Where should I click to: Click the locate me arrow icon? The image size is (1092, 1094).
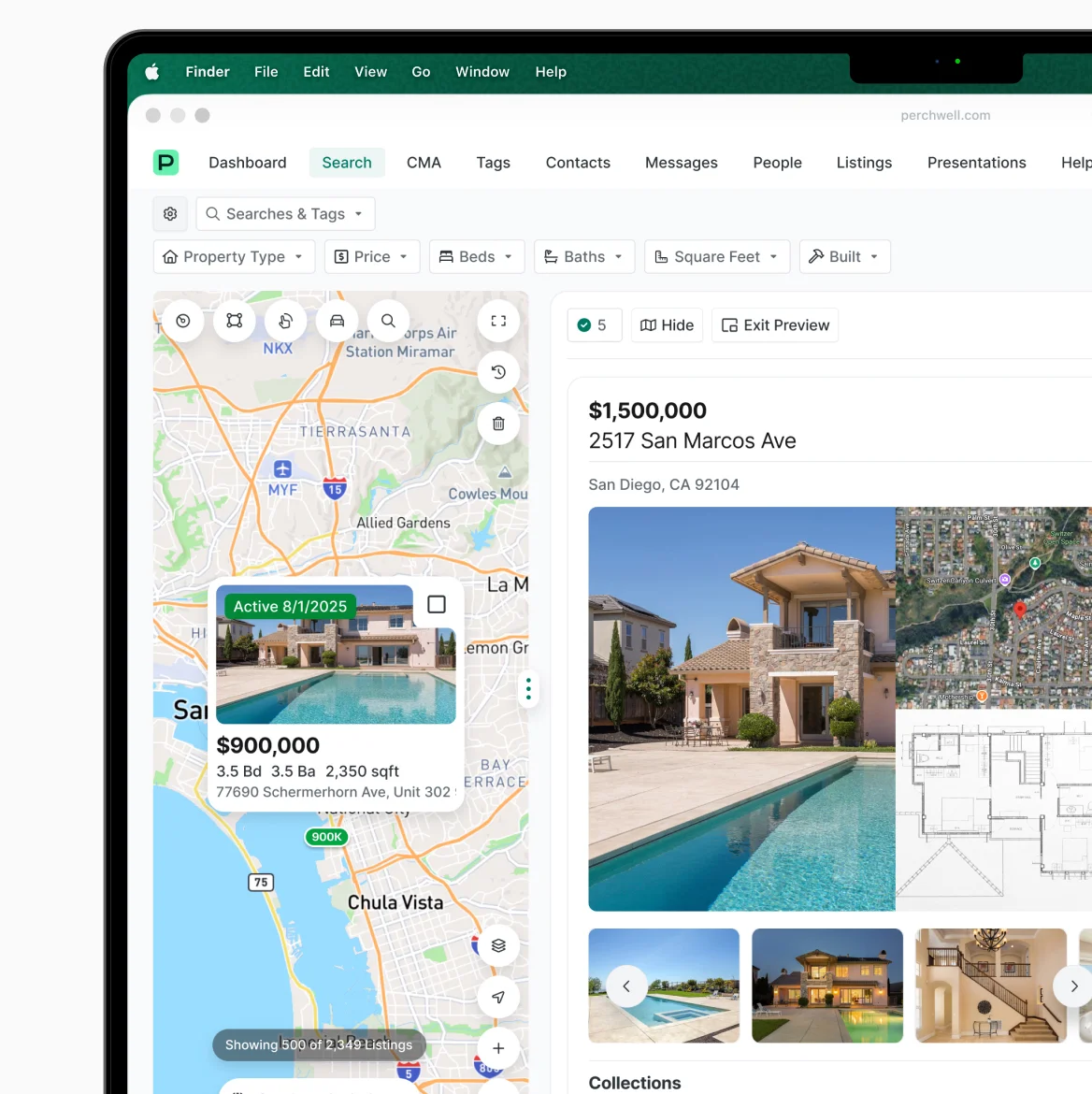click(498, 997)
